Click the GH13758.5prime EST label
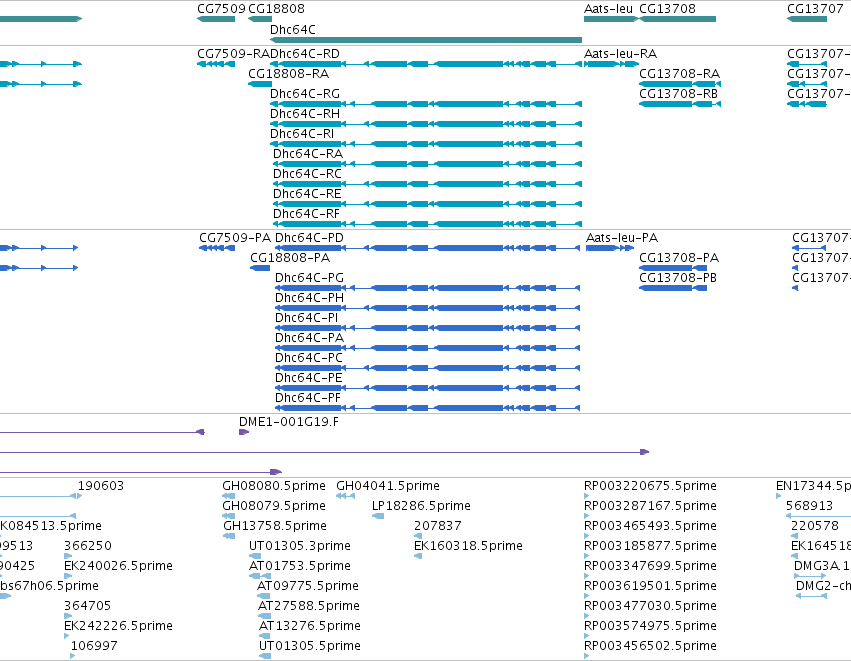The height and width of the screenshot is (661, 851). pos(275,526)
